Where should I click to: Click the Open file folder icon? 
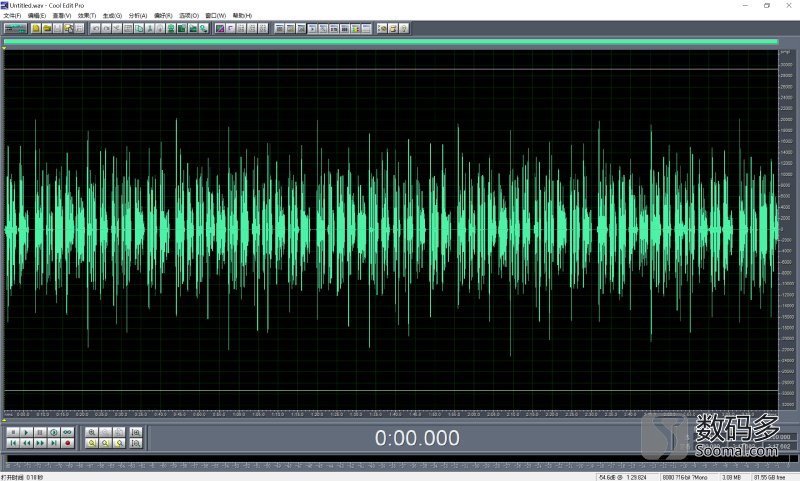click(47, 29)
